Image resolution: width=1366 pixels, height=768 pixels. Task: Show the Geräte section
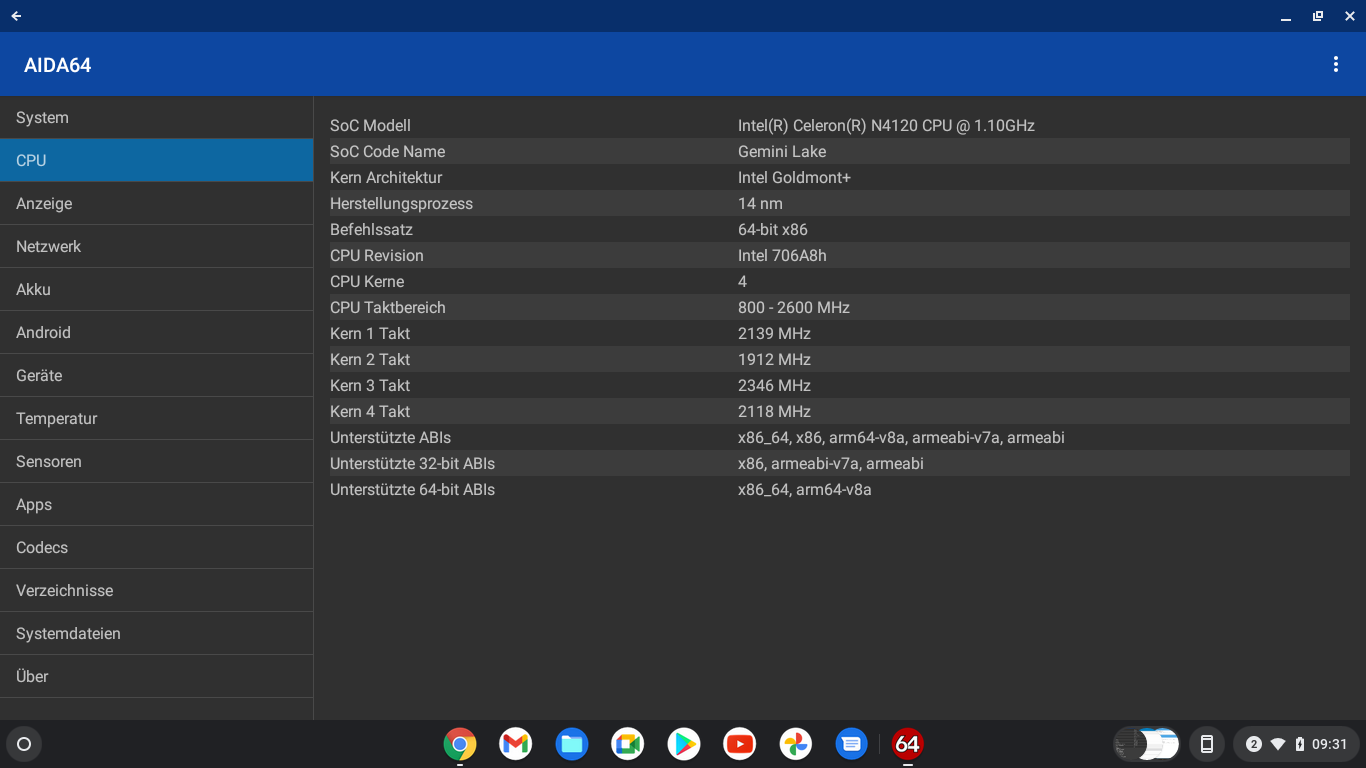[157, 375]
